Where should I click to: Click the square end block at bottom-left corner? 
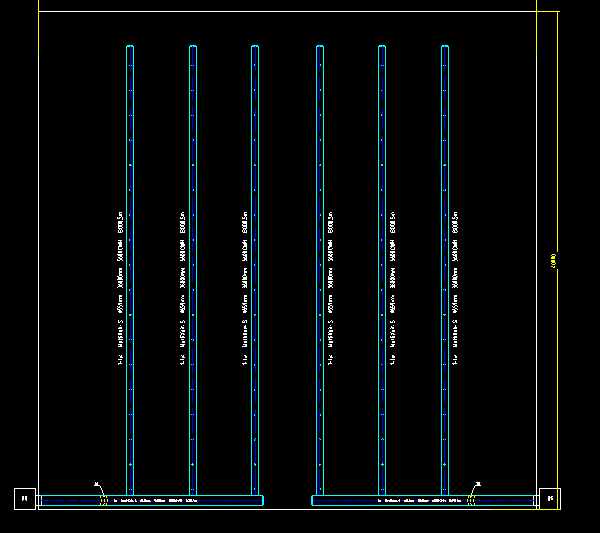point(25,498)
